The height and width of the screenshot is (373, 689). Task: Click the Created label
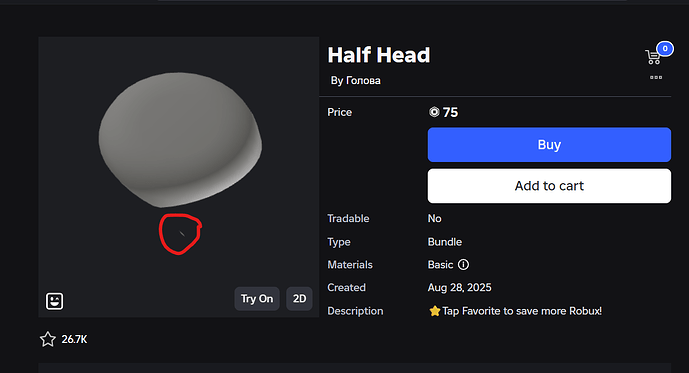click(346, 287)
